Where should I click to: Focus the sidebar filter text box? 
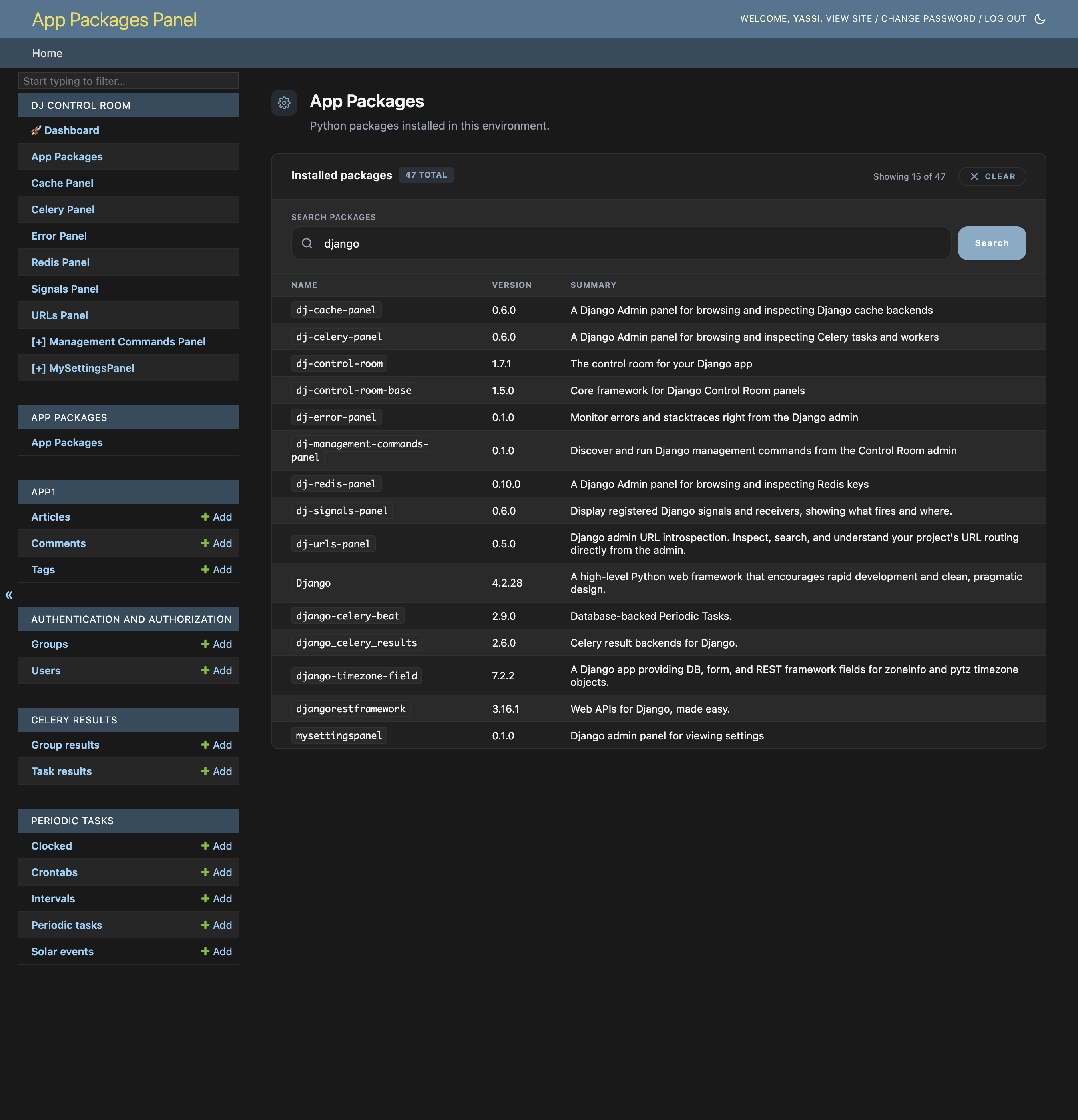click(128, 81)
